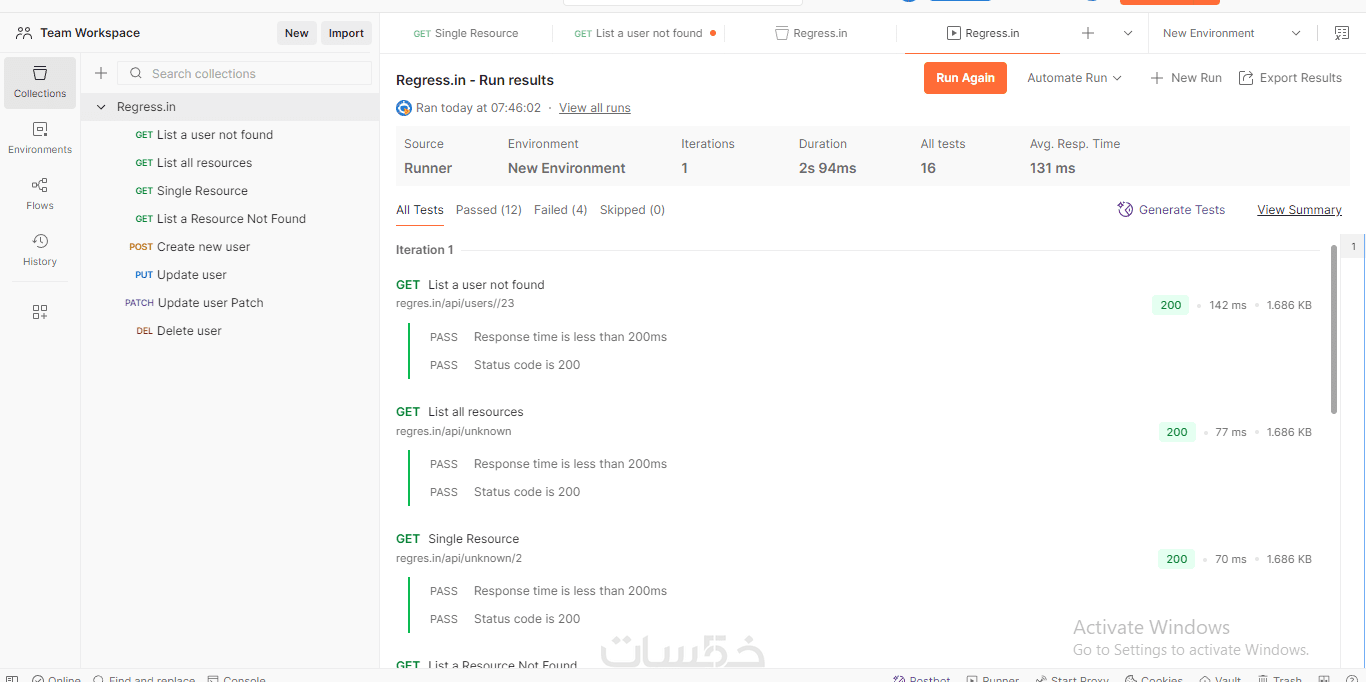Open POST Create new user request
The image size is (1366, 682).
pos(230,247)
